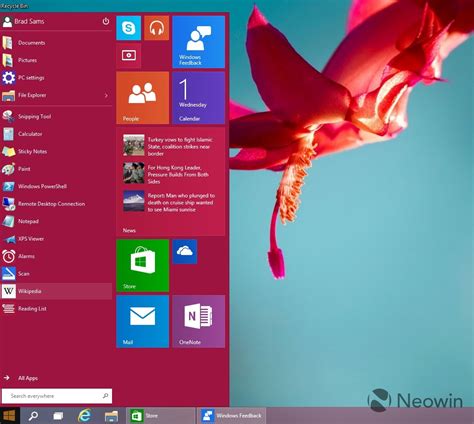474x424 pixels.
Task: Launch Paint
Action: click(x=57, y=169)
